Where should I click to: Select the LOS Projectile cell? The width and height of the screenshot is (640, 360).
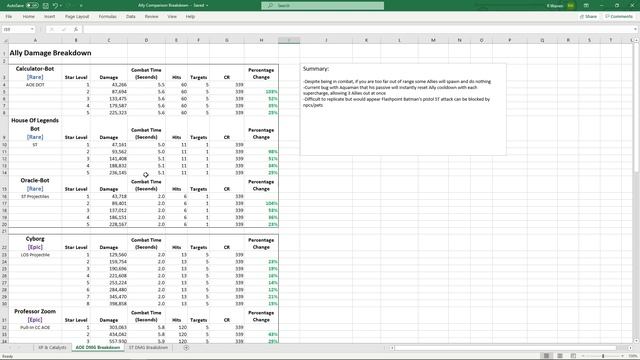[35, 255]
